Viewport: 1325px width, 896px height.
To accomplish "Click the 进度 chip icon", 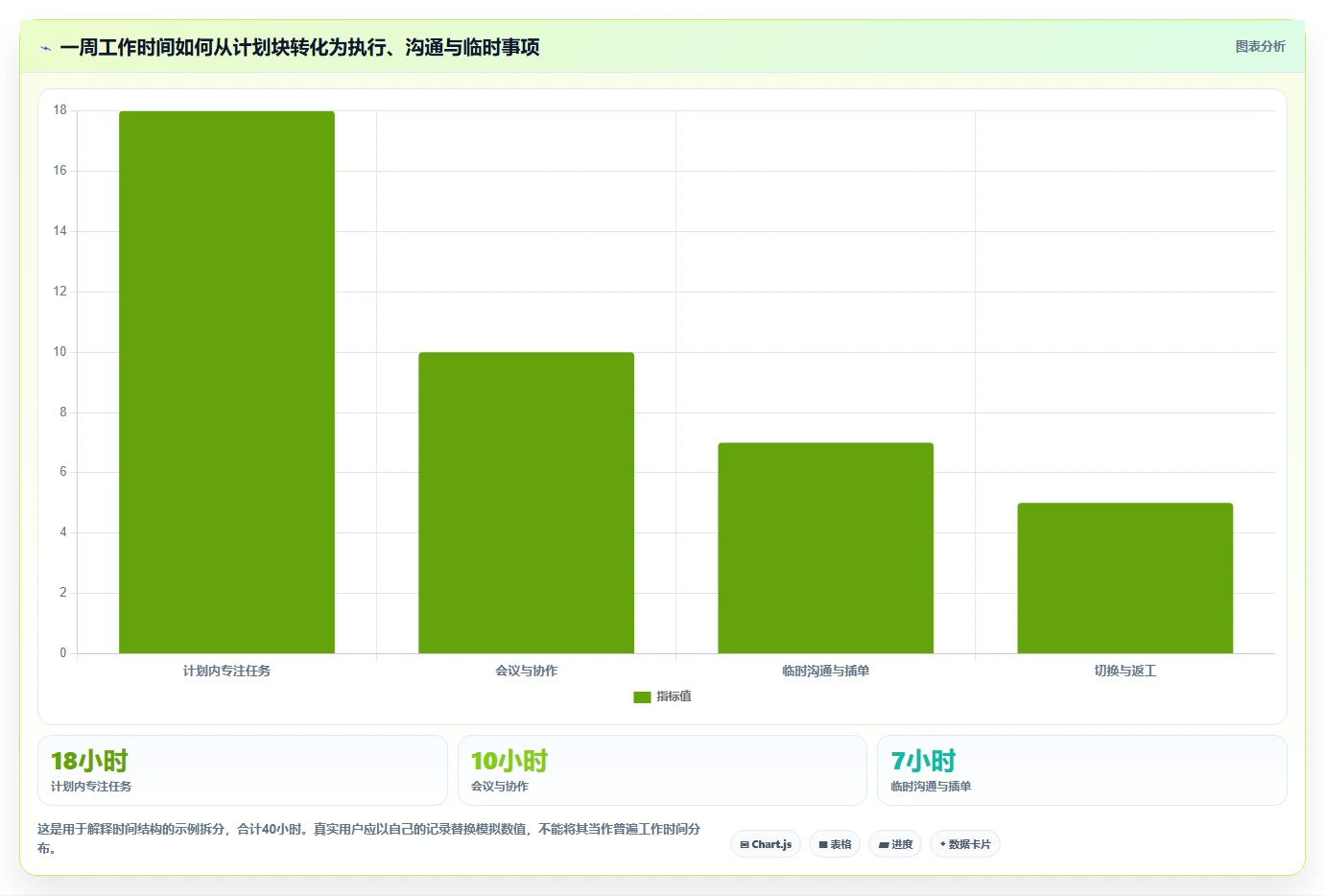I will click(x=884, y=845).
